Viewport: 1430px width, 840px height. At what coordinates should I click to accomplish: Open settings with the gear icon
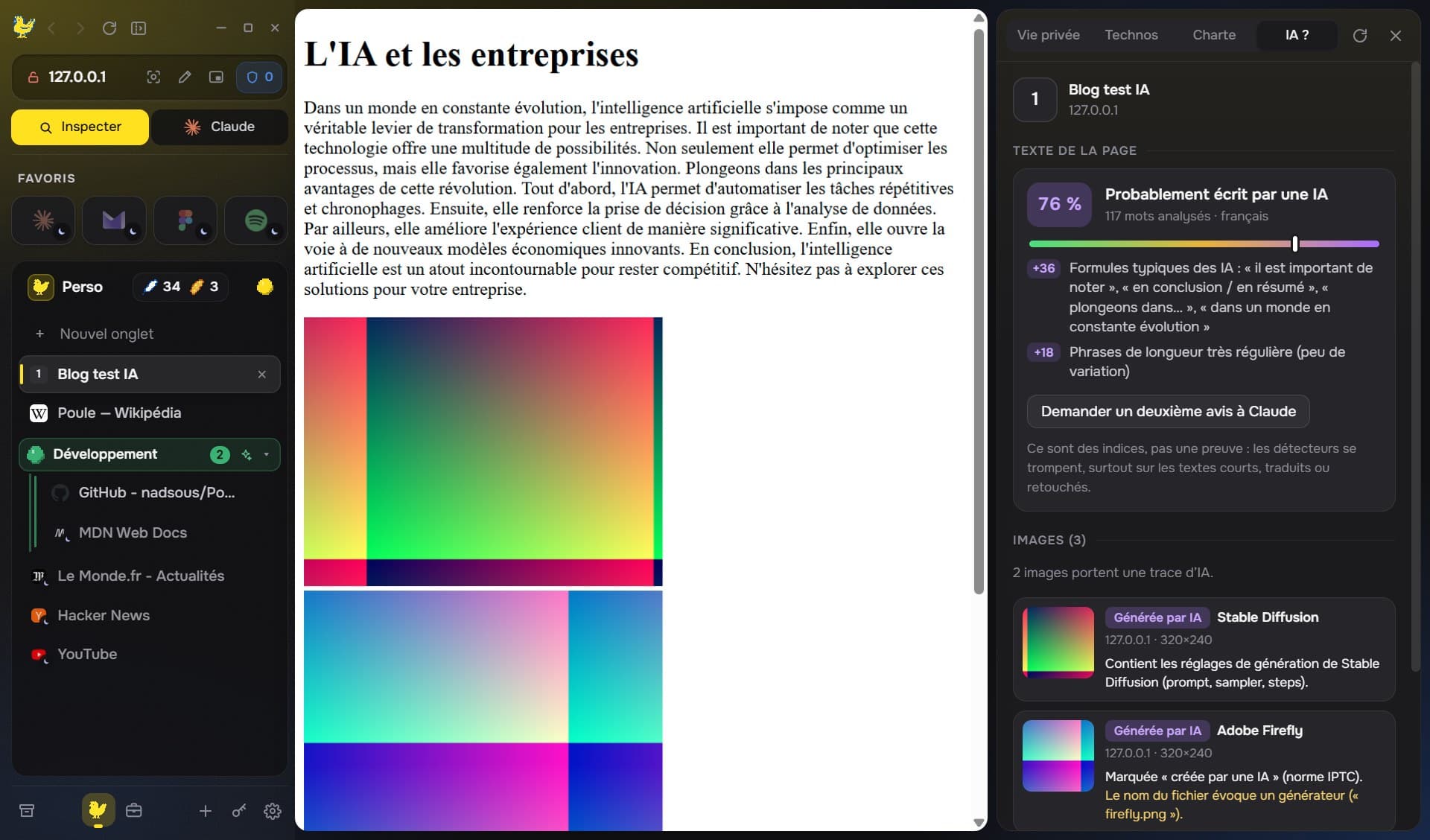pos(273,811)
